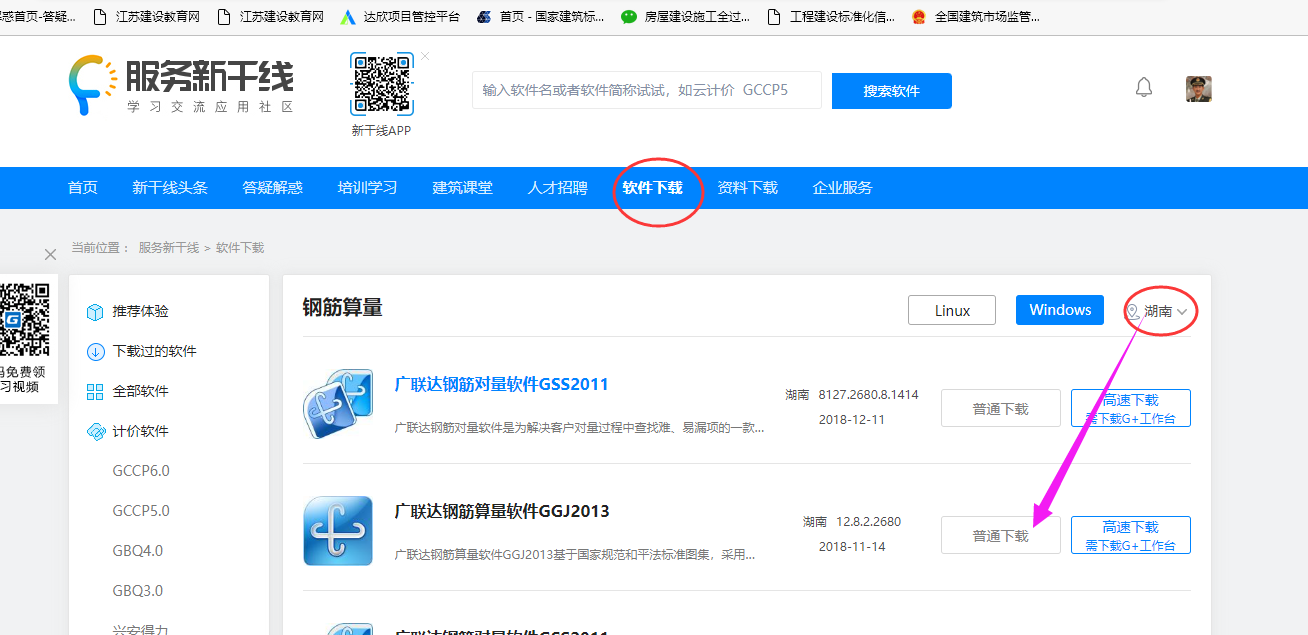Click the location pin icon beside 湖南

click(1133, 312)
